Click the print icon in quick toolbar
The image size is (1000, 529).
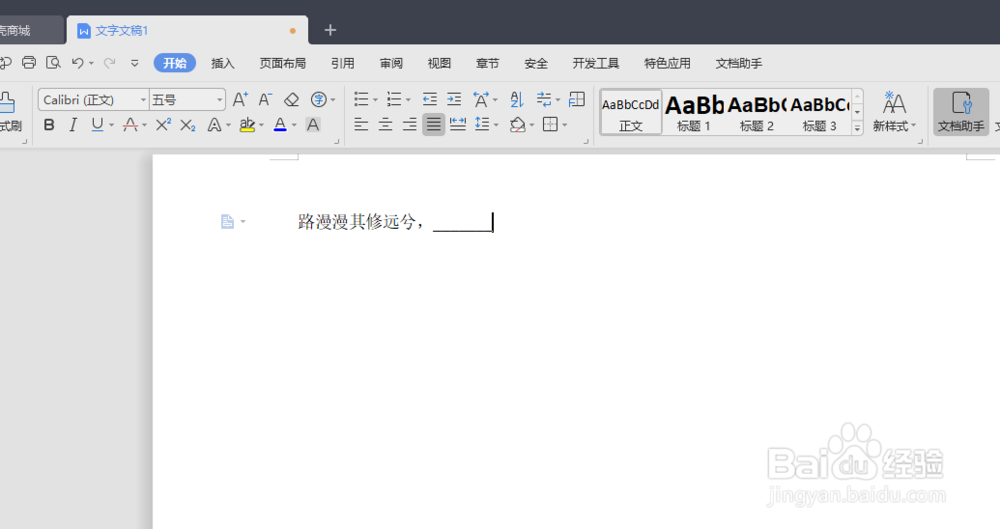pyautogui.click(x=29, y=63)
